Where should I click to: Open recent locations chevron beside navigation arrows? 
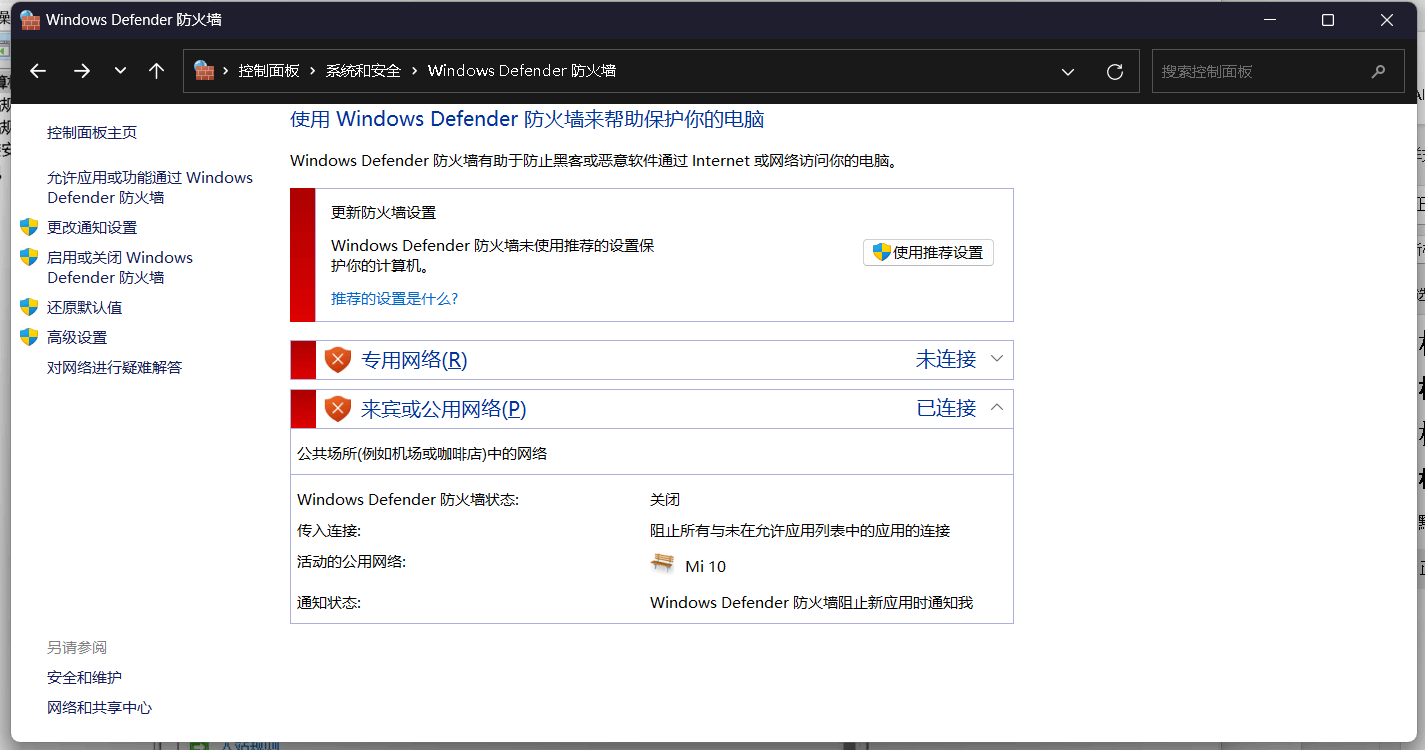pos(121,71)
